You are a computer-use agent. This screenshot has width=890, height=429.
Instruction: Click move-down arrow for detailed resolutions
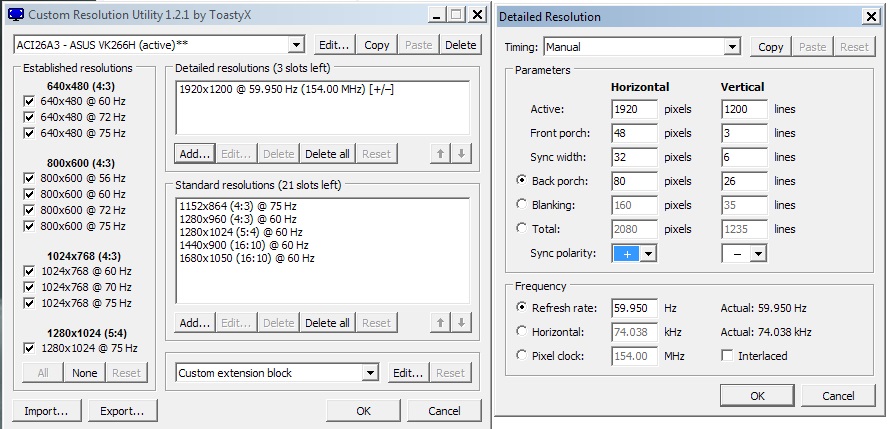pos(460,153)
